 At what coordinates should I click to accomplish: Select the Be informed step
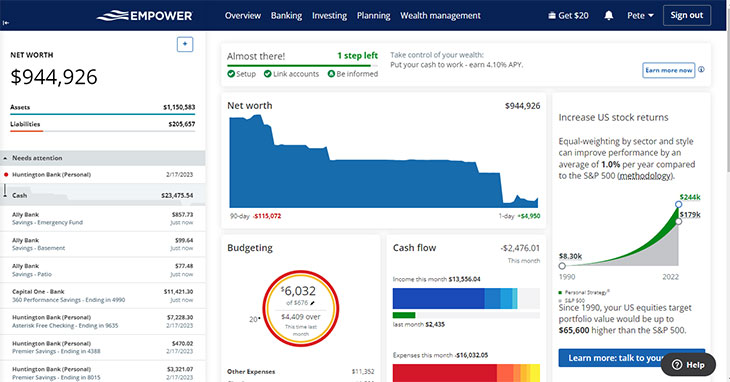pyautogui.click(x=353, y=74)
